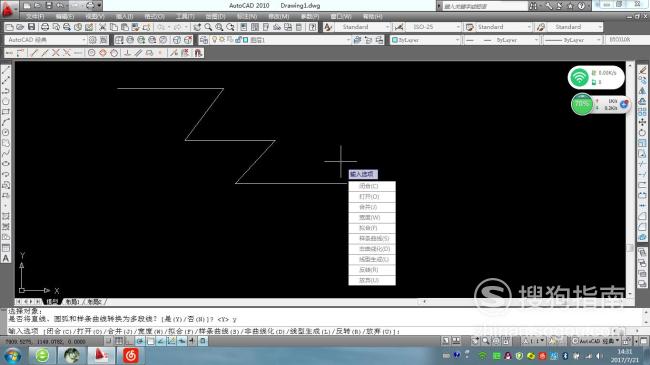Open the 绘图(D) menu
This screenshot has height=365, width=650.
tap(215, 16)
